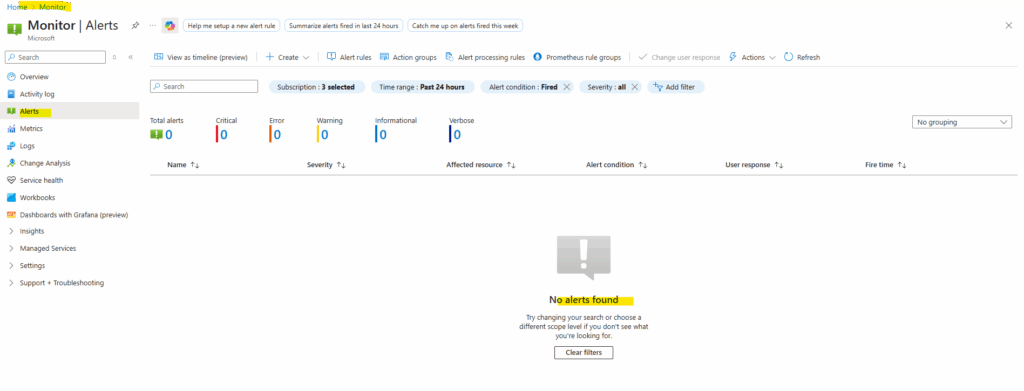Click View as timeline (preview)
Screen dimensions: 1024x391
click(x=201, y=57)
